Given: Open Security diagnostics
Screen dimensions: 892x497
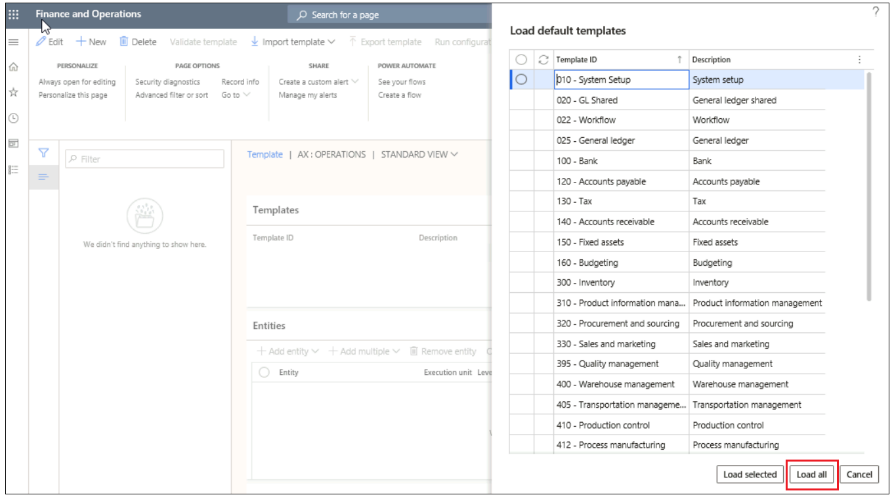Looking at the screenshot, I should (167, 82).
